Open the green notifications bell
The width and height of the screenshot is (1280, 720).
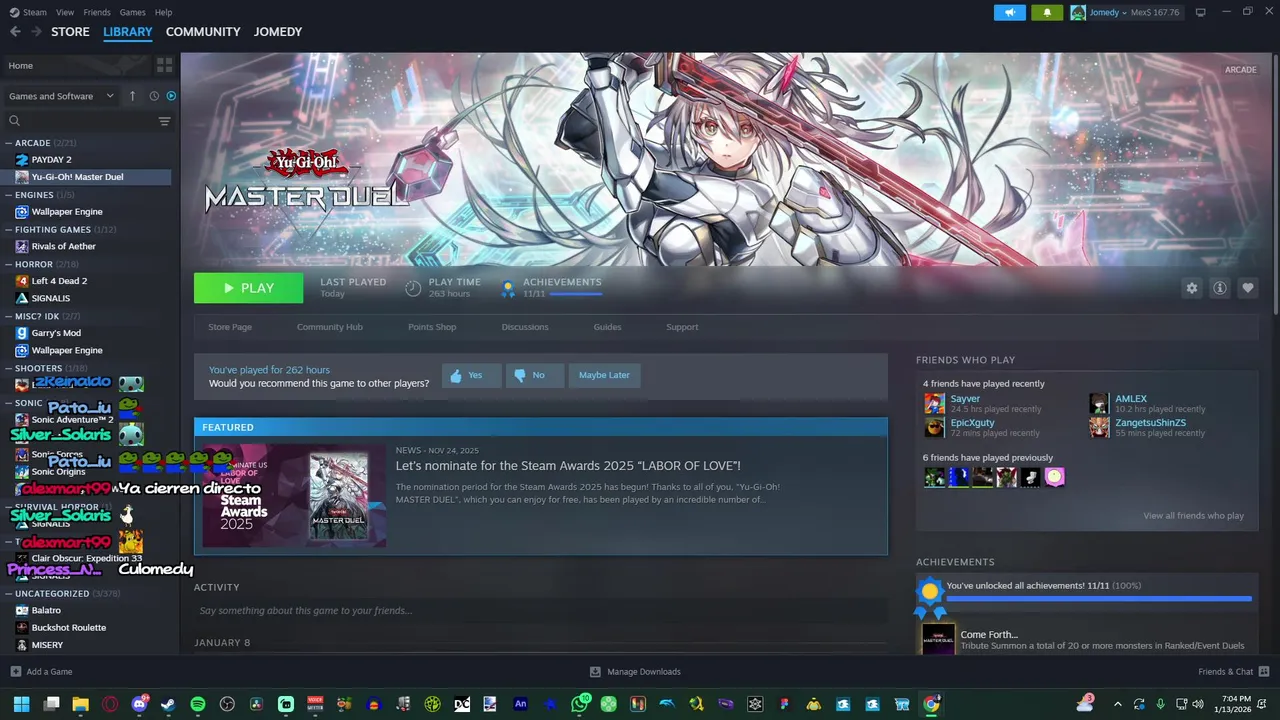1047,12
